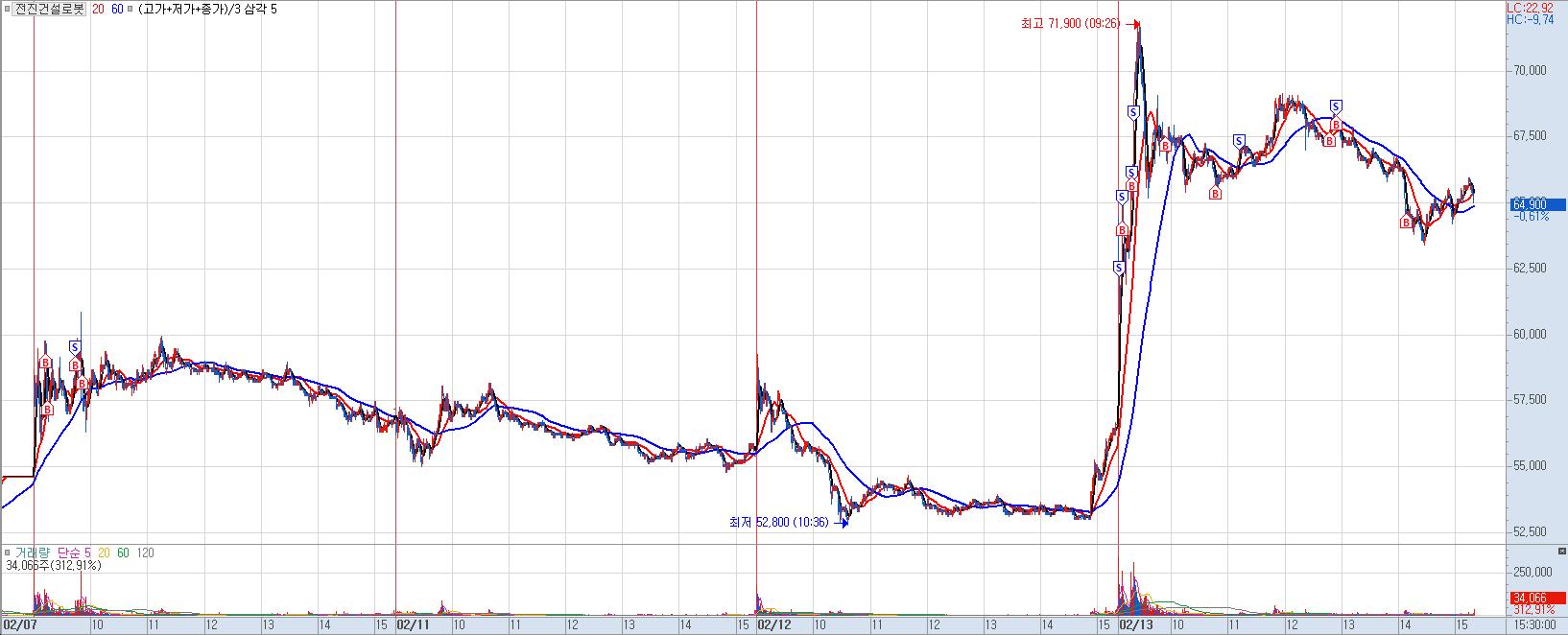Viewport: 1568px width, 635px height.
Task: Click the 최고 71,900 (09:26) high label
Action: 1070,24
